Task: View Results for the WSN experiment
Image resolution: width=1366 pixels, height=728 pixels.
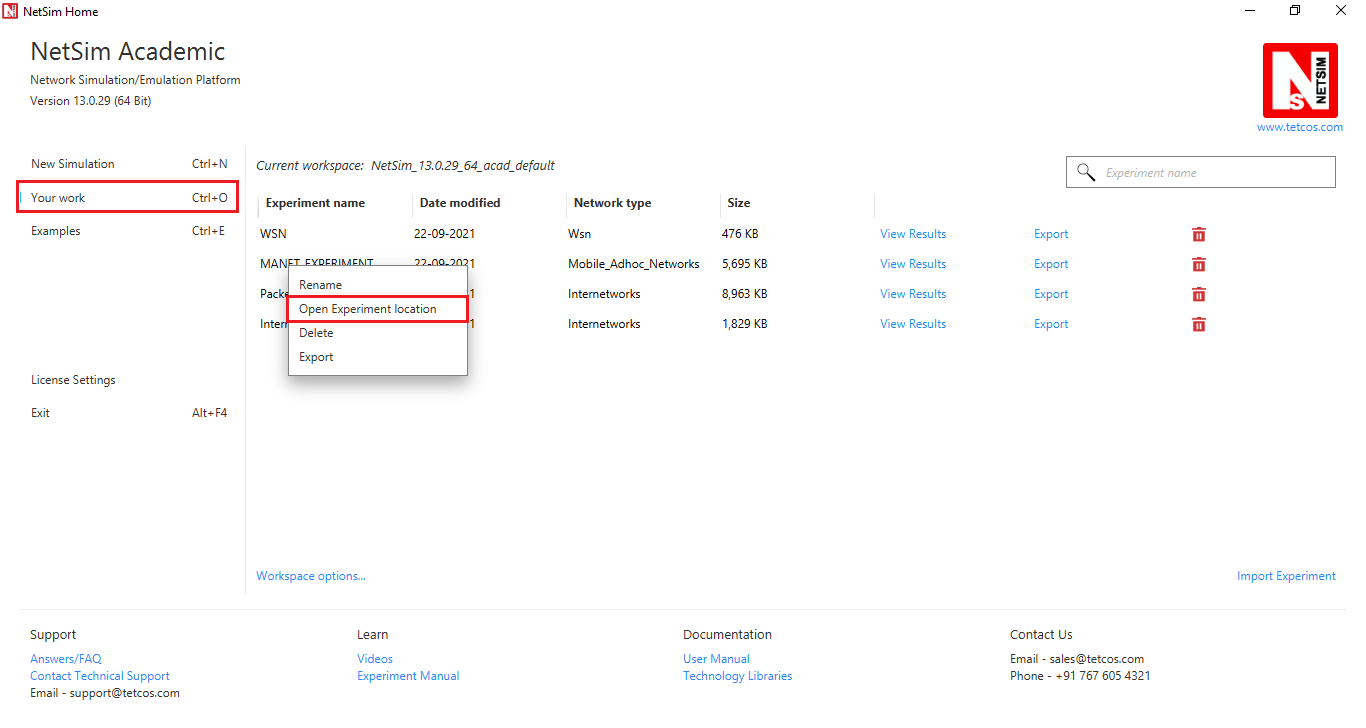Action: coord(913,234)
